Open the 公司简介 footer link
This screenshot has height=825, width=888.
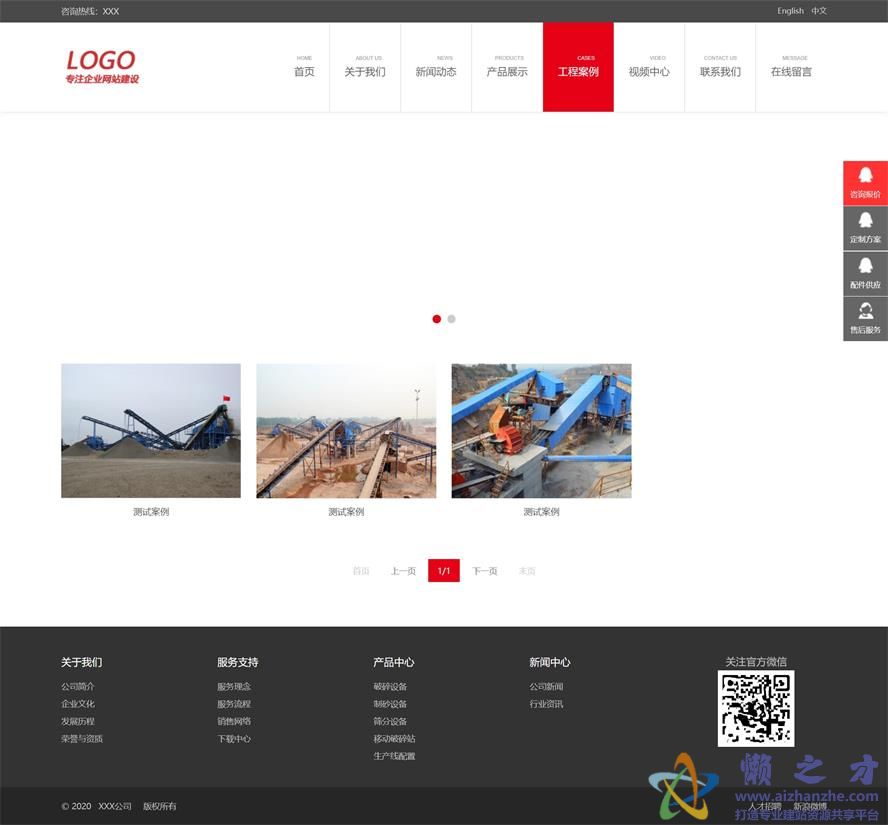[x=78, y=687]
